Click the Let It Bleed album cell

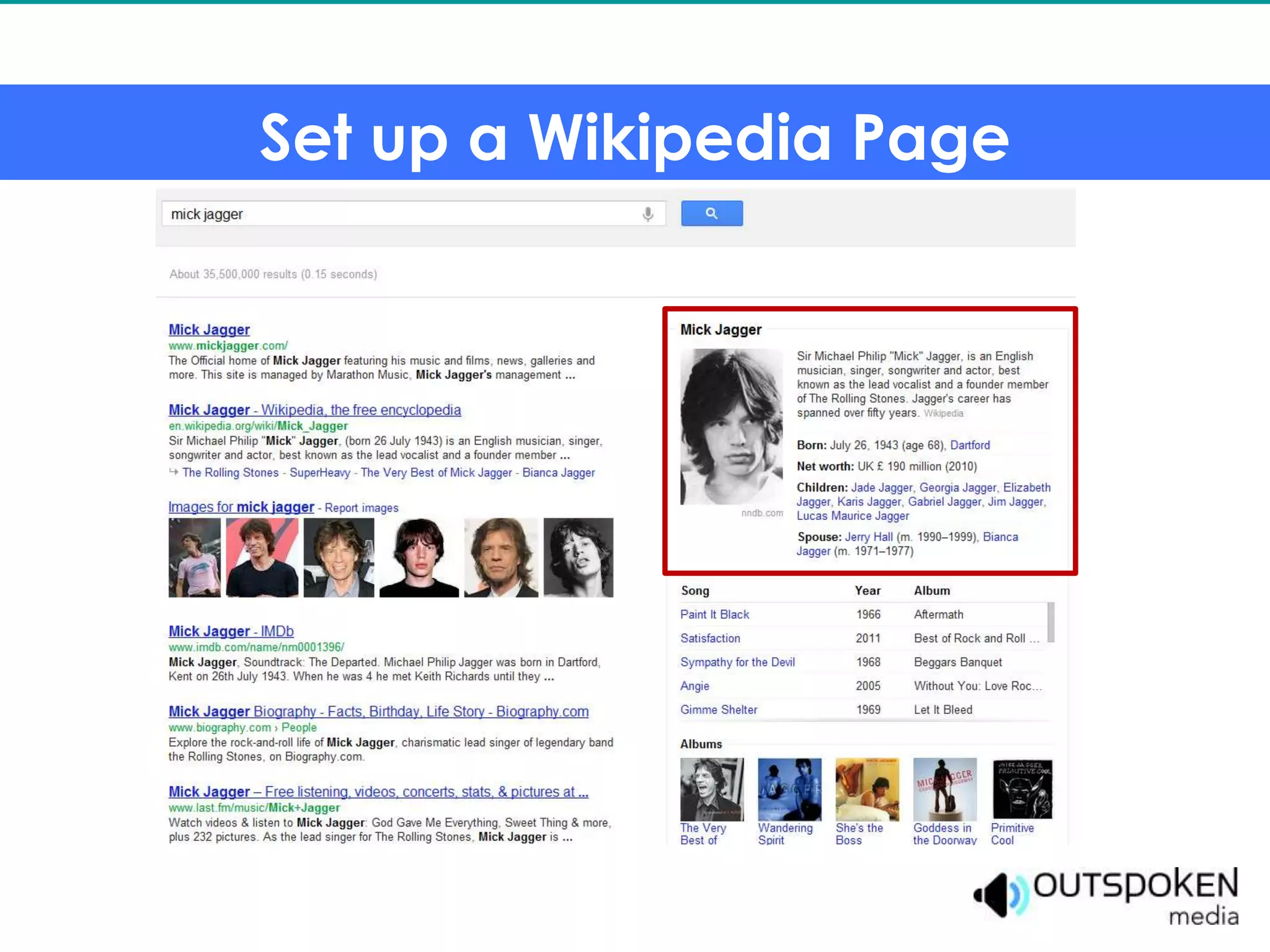click(943, 710)
